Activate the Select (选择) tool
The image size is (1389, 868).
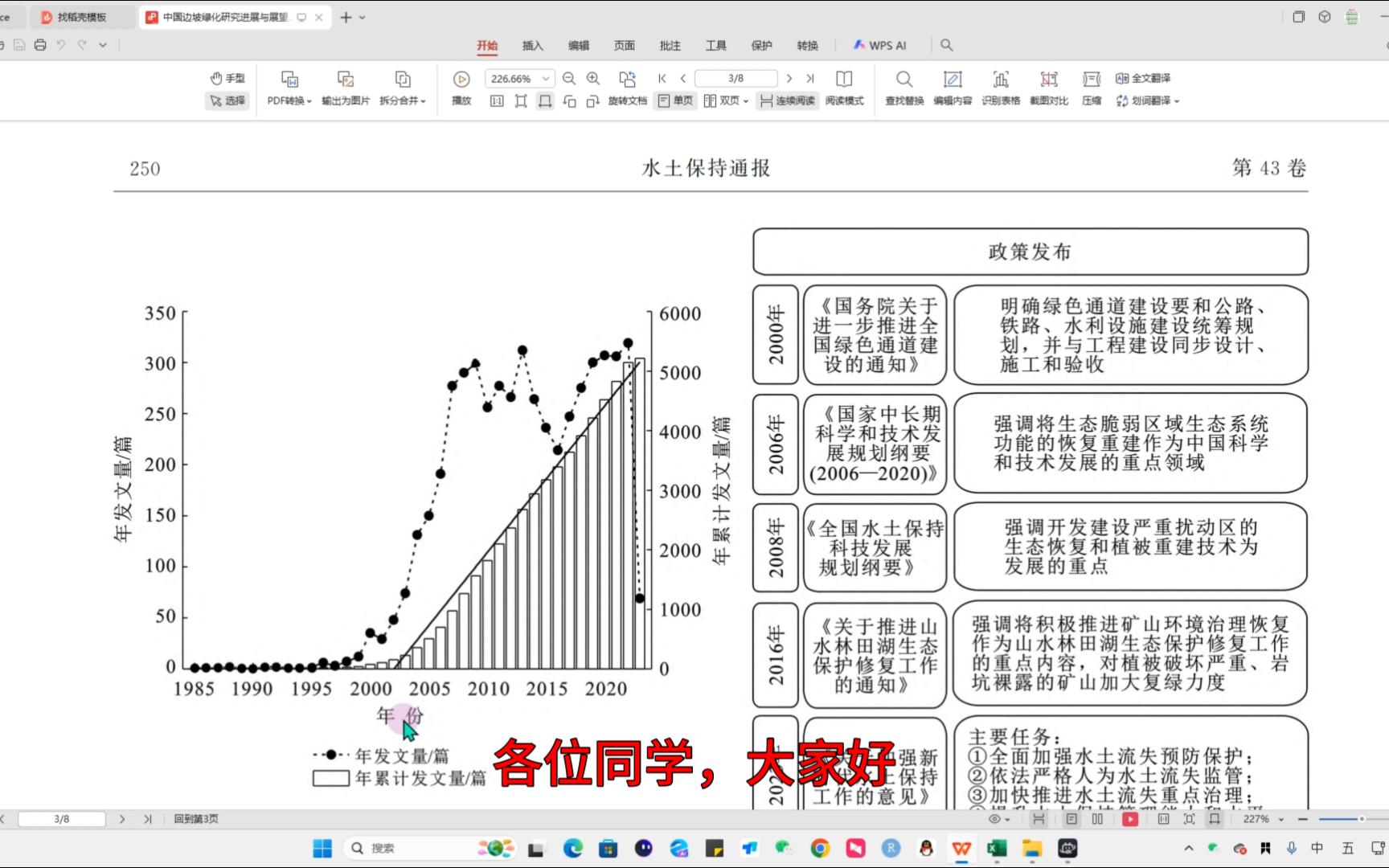[x=227, y=100]
